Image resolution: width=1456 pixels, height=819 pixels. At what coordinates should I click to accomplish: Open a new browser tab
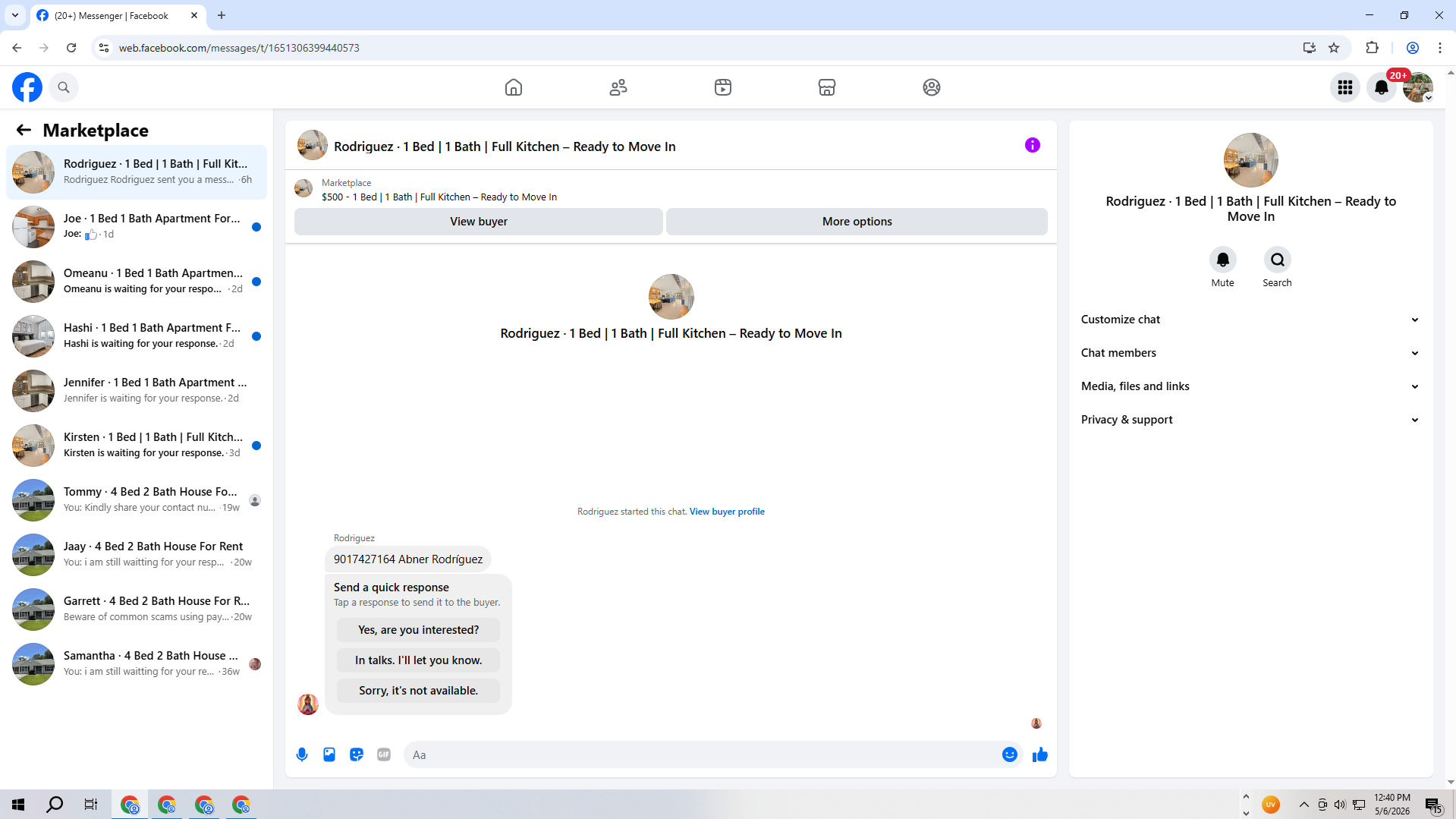222,15
